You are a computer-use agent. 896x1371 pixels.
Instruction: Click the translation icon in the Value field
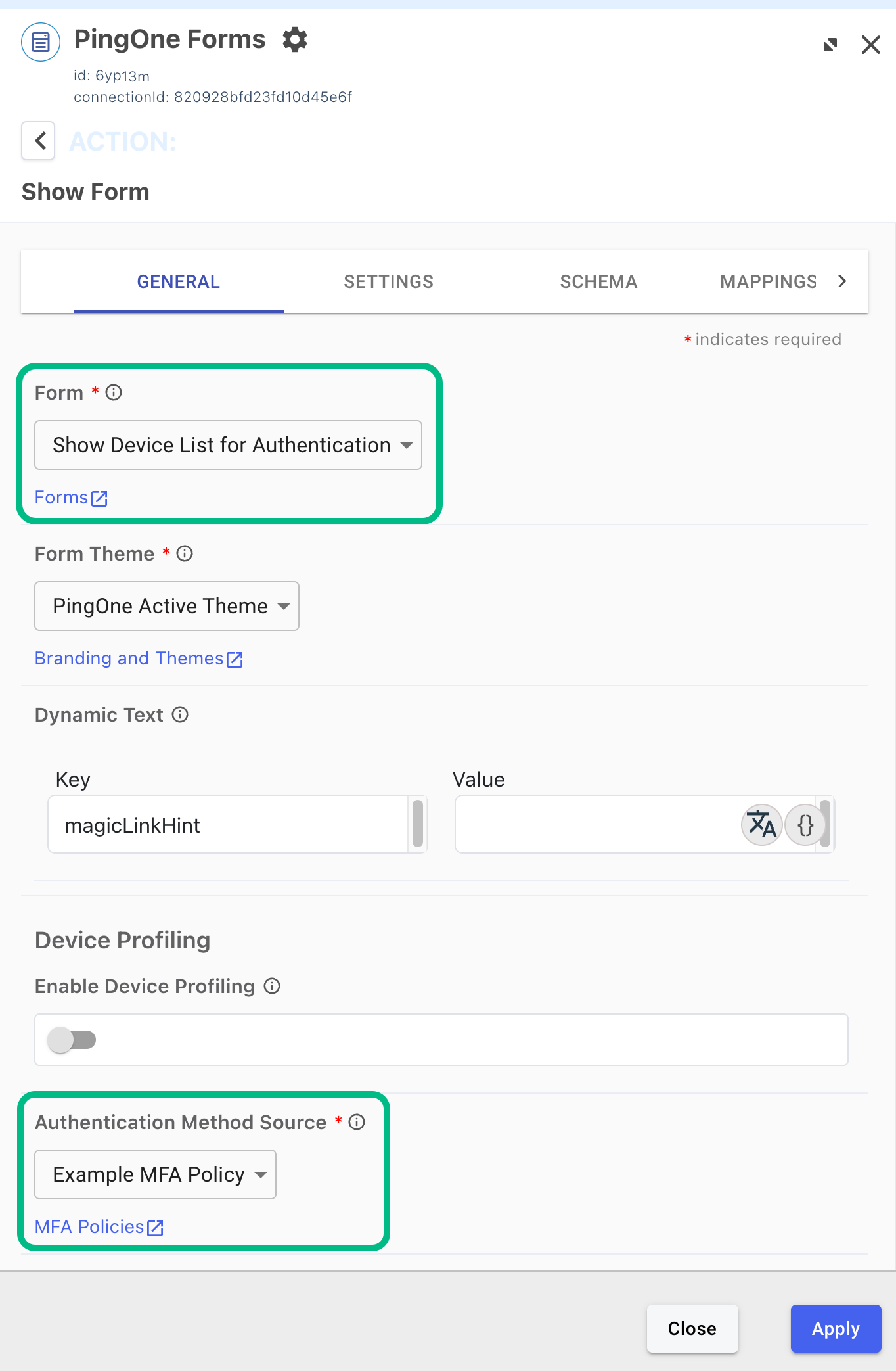click(x=761, y=825)
